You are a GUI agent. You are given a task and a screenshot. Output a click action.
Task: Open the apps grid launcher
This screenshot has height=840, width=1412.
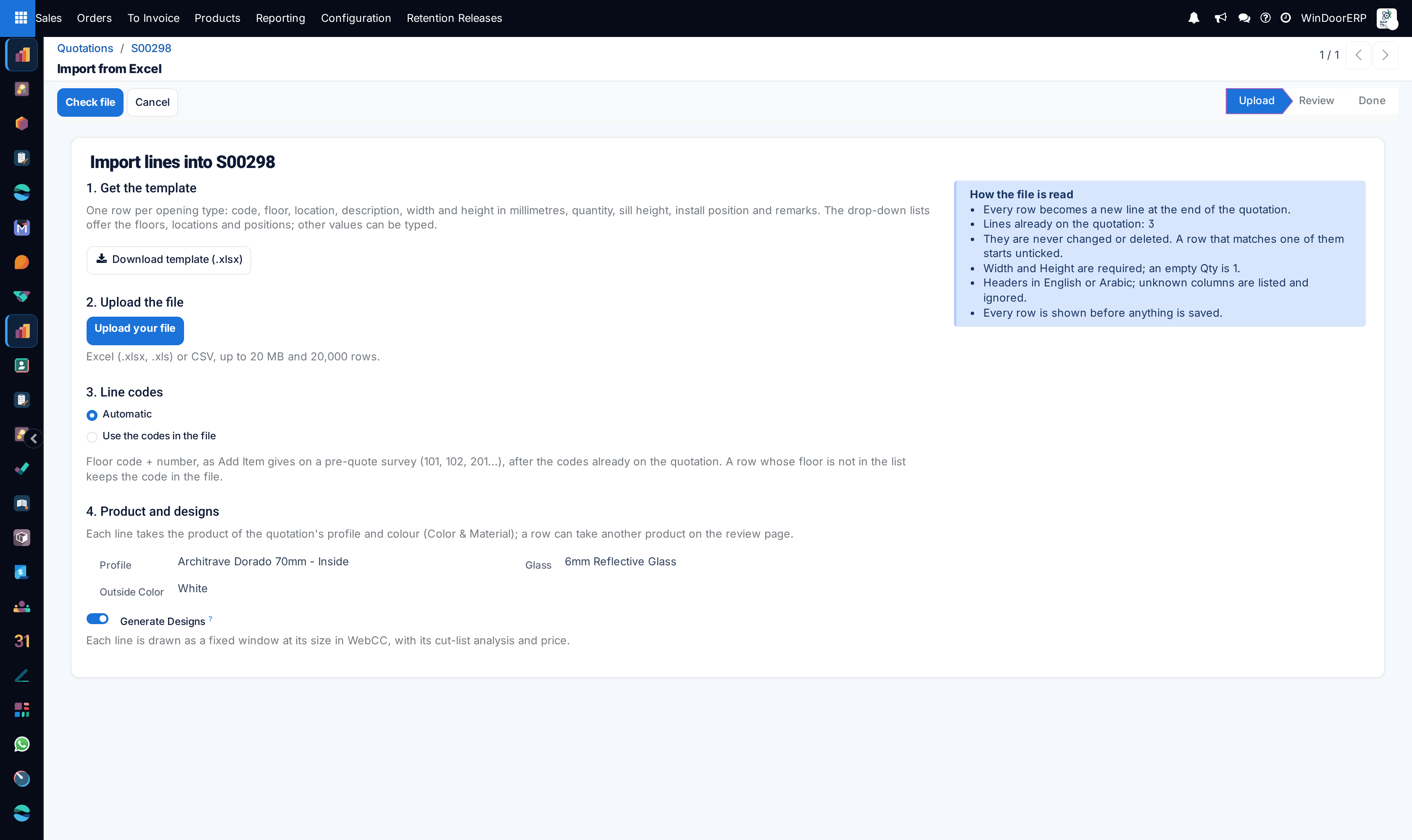tap(21, 18)
